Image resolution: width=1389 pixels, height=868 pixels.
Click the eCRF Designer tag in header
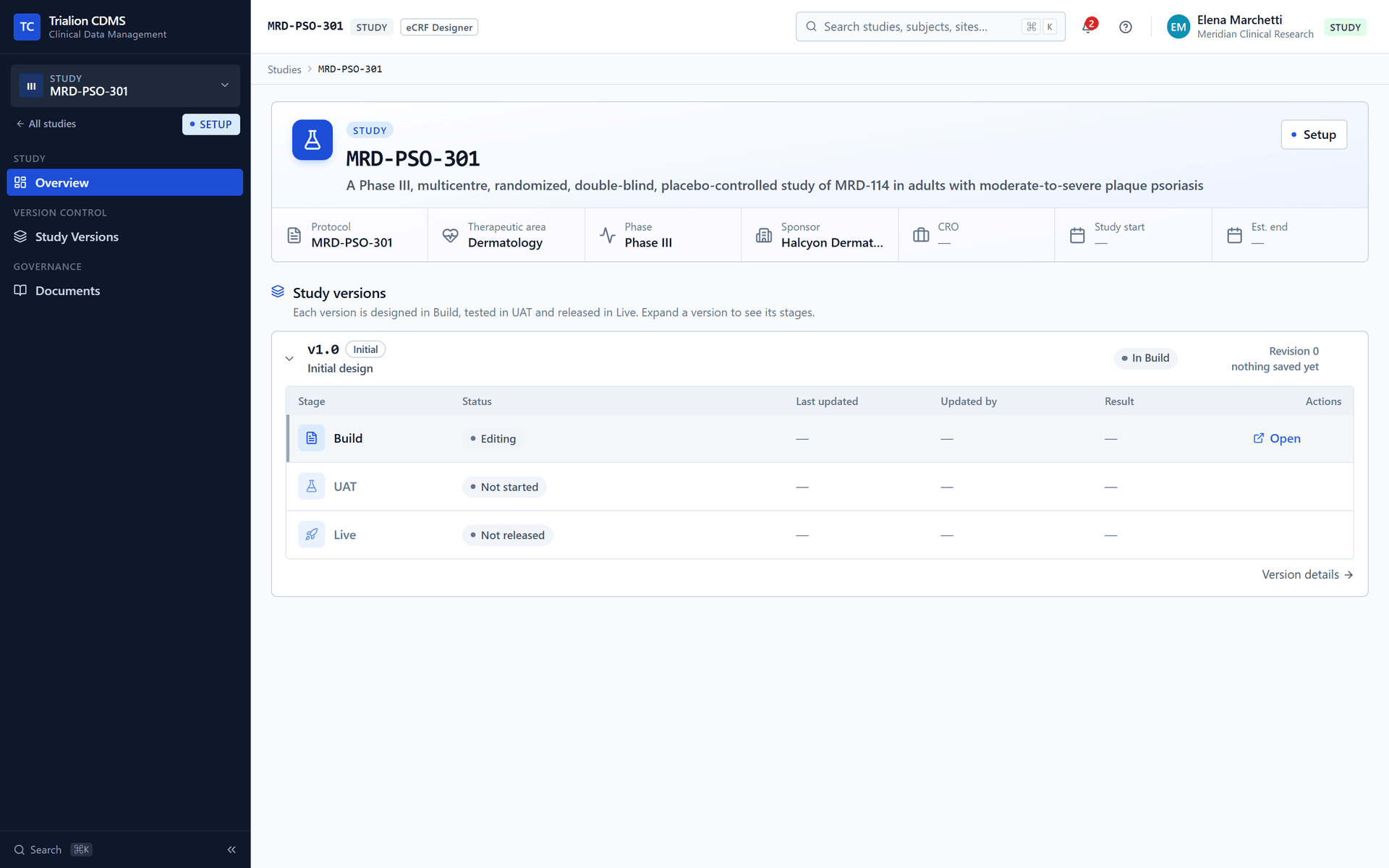tap(439, 27)
